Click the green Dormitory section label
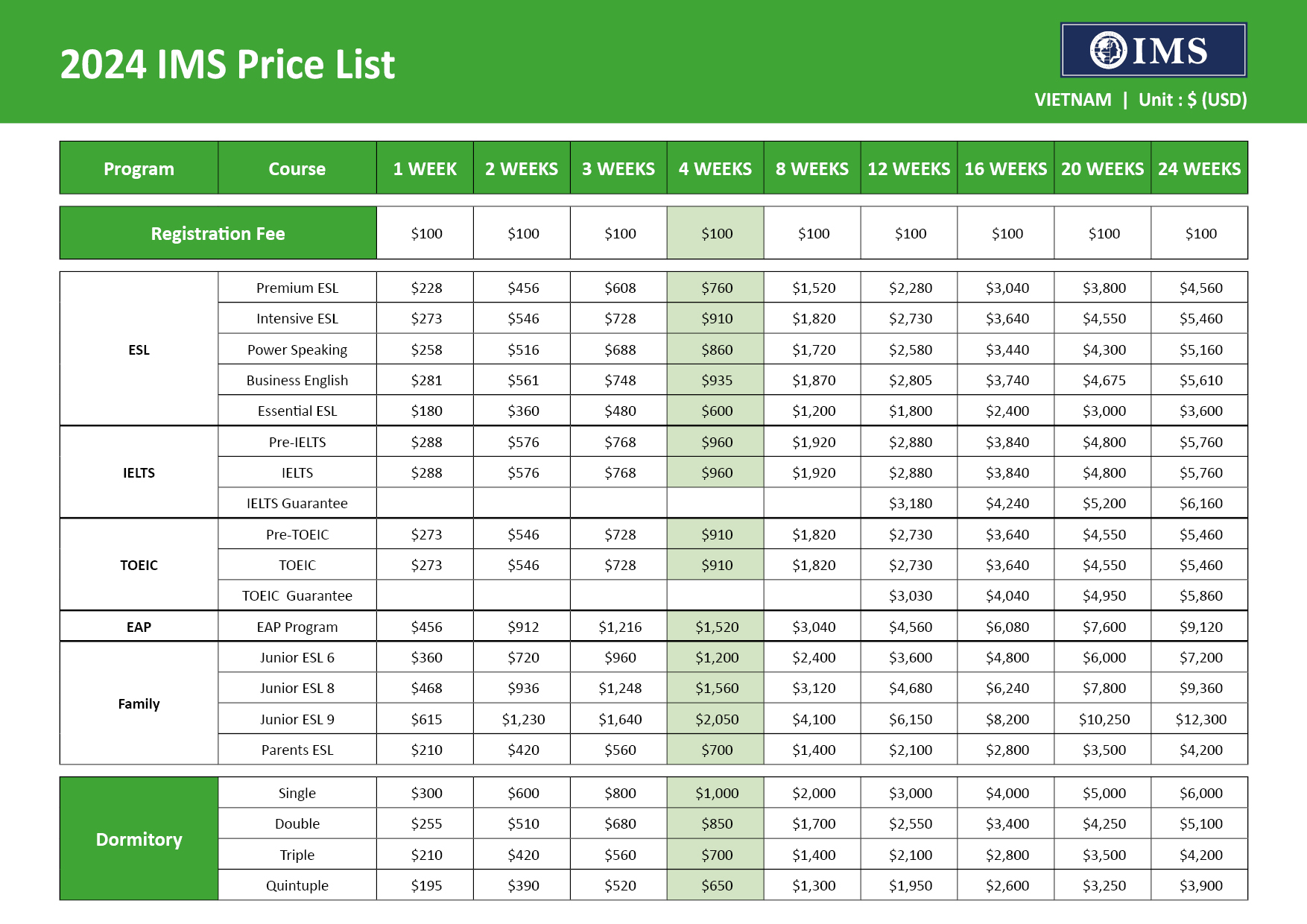 coord(139,840)
